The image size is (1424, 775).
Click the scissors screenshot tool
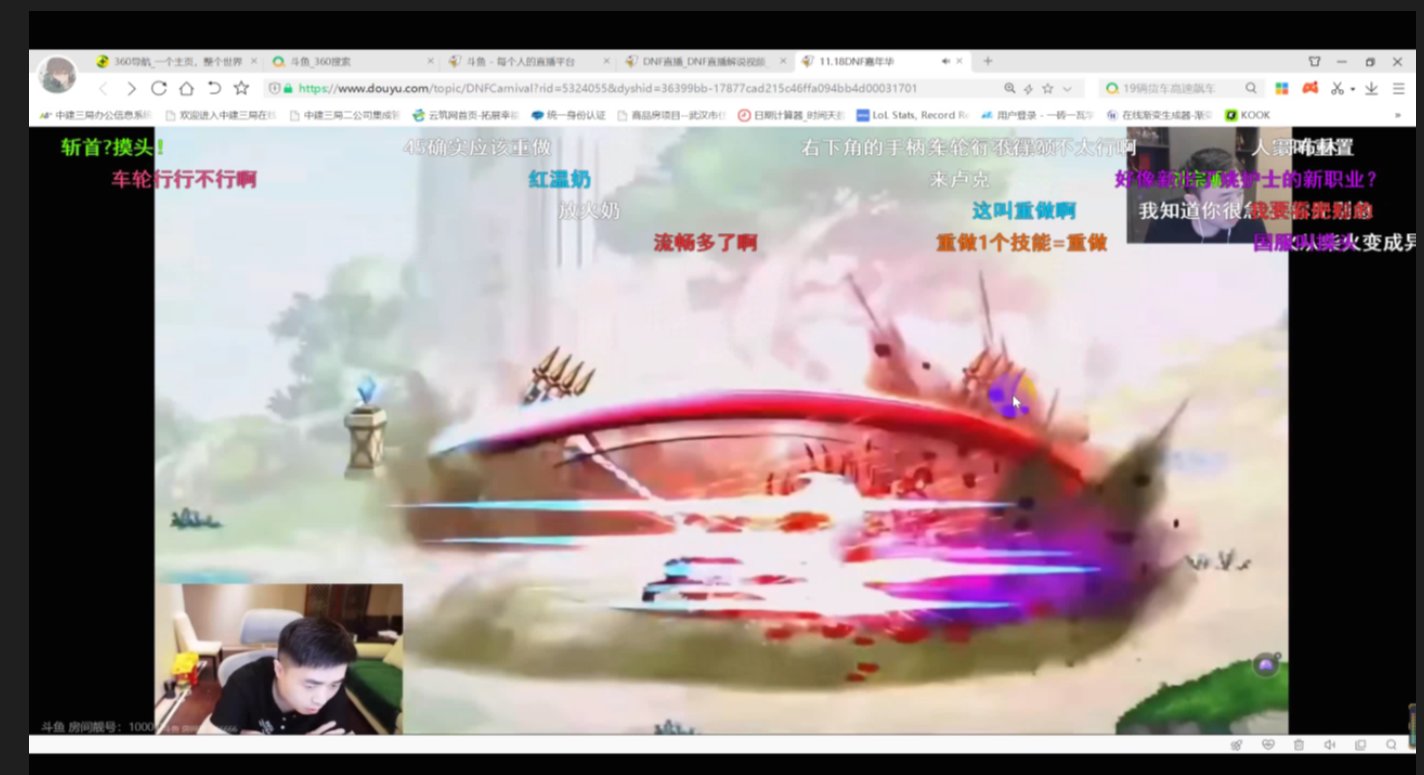point(1337,88)
